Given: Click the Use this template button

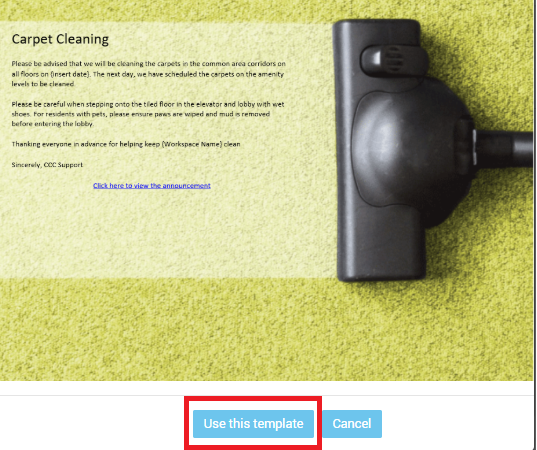Looking at the screenshot, I should pos(253,424).
